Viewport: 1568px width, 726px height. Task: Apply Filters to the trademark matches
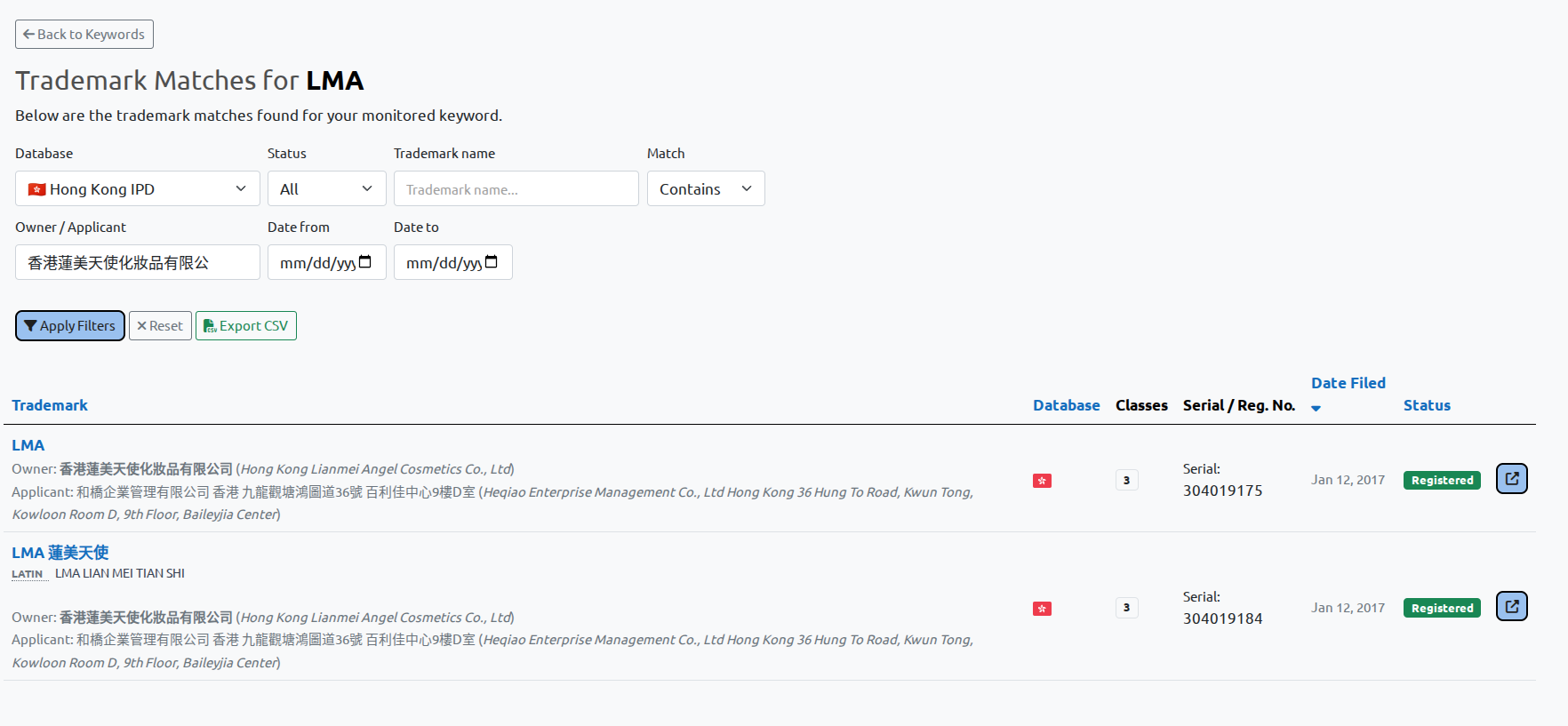click(x=70, y=326)
